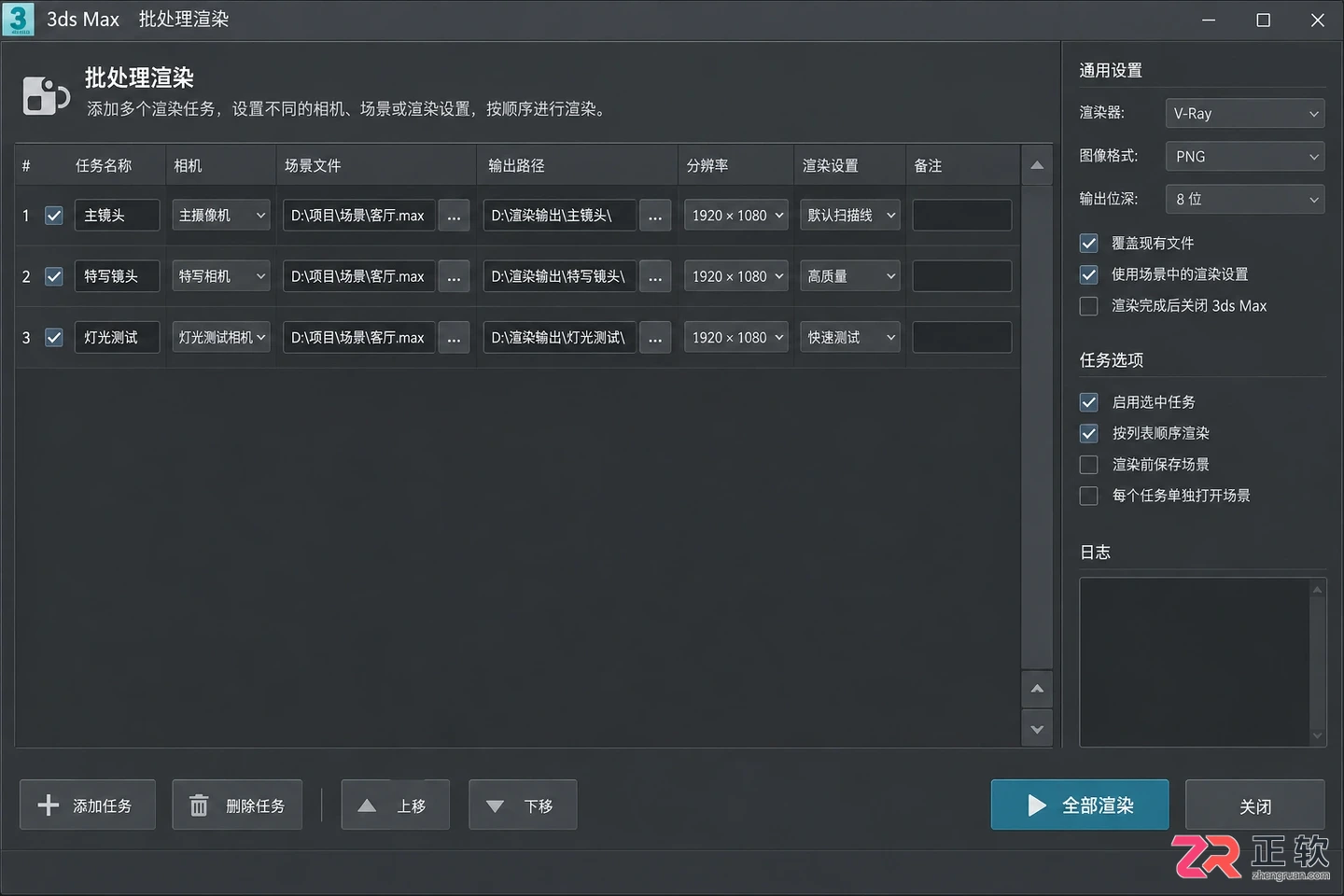The image size is (1344, 896).
Task: Open the 灯光测试相机 camera dropdown
Action: (221, 338)
